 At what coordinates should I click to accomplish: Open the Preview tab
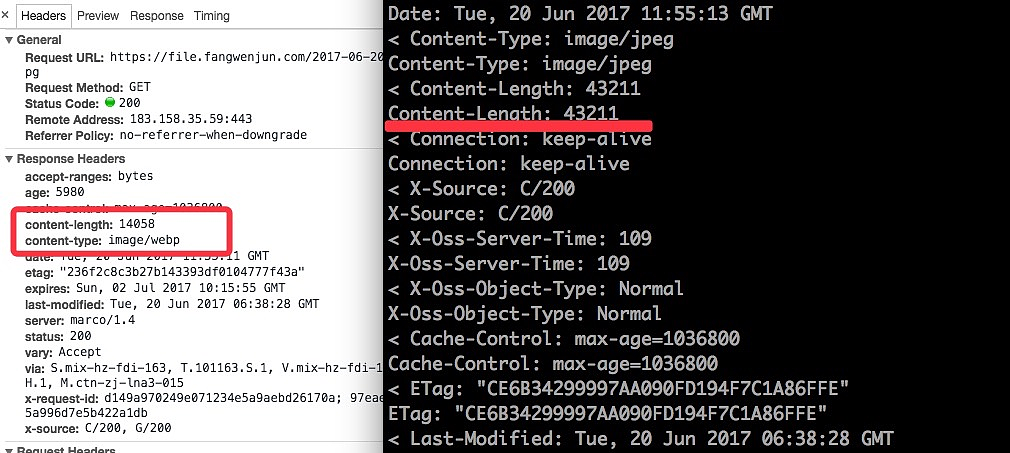[98, 16]
